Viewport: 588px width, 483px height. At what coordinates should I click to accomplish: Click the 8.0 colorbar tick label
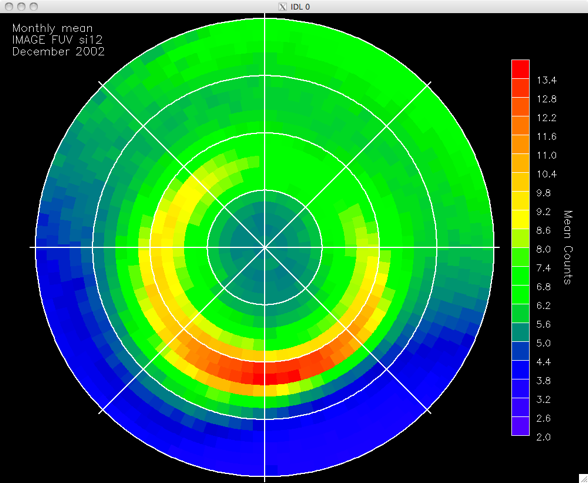coord(544,249)
